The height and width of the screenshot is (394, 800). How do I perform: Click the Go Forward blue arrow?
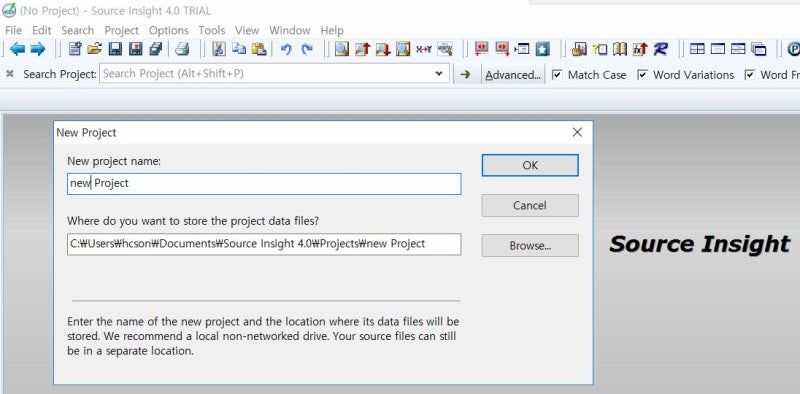[x=37, y=49]
